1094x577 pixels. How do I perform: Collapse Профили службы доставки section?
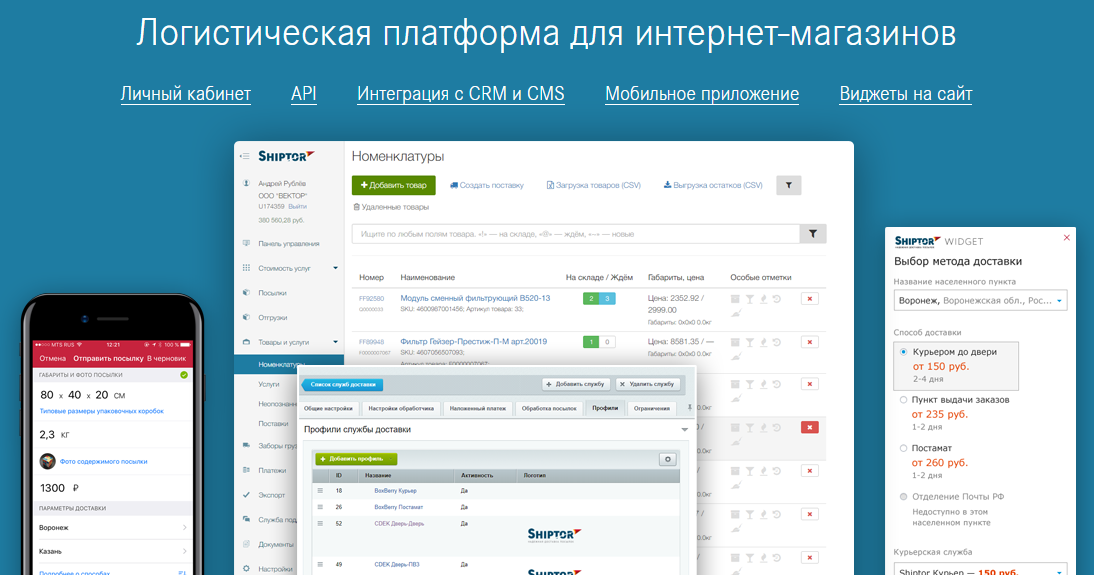click(x=684, y=430)
